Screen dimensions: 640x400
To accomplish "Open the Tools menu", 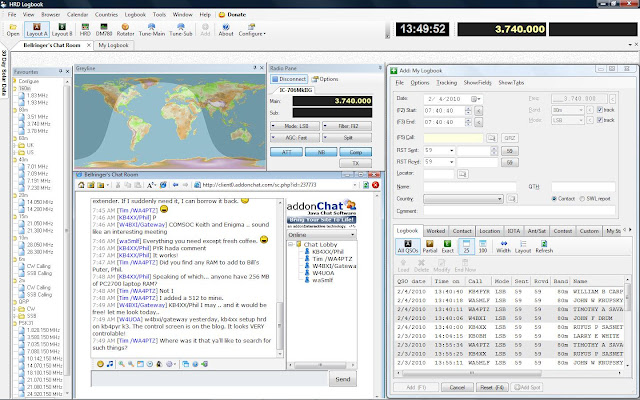I will click(x=159, y=14).
